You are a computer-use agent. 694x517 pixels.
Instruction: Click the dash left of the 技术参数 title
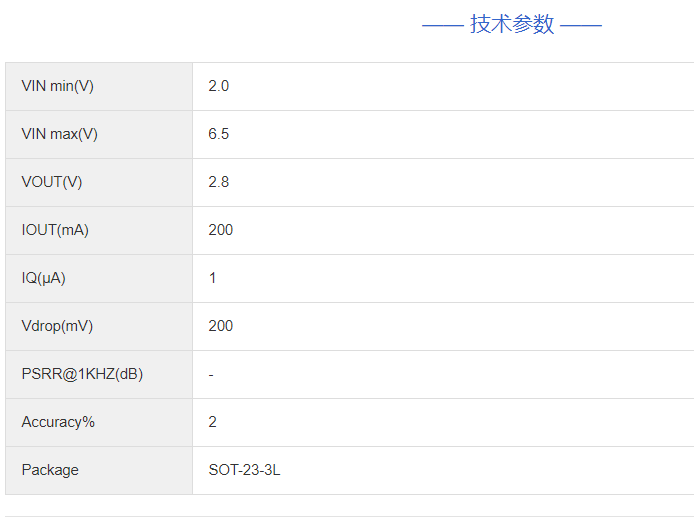pyautogui.click(x=443, y=25)
